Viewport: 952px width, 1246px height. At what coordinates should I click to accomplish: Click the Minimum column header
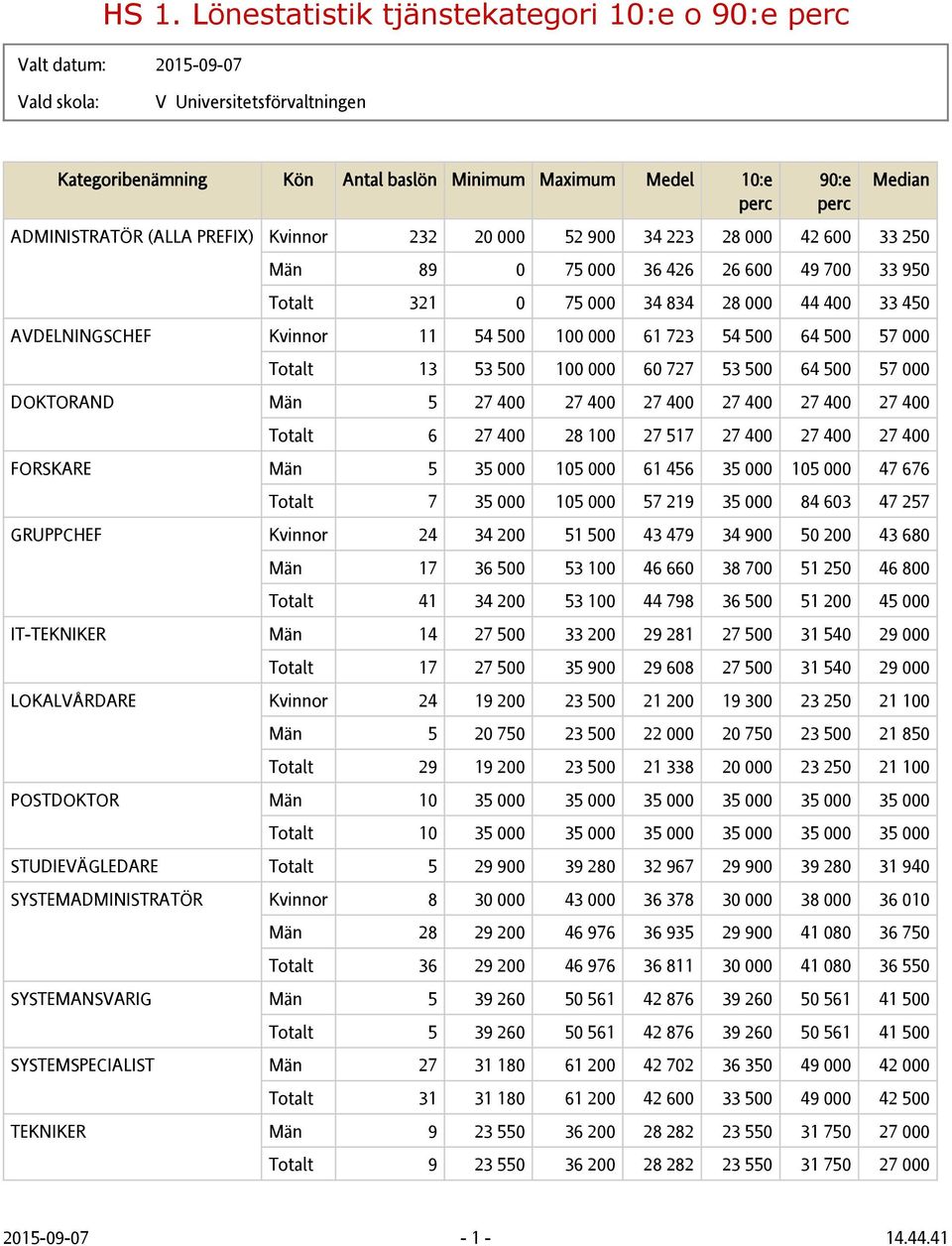click(488, 180)
